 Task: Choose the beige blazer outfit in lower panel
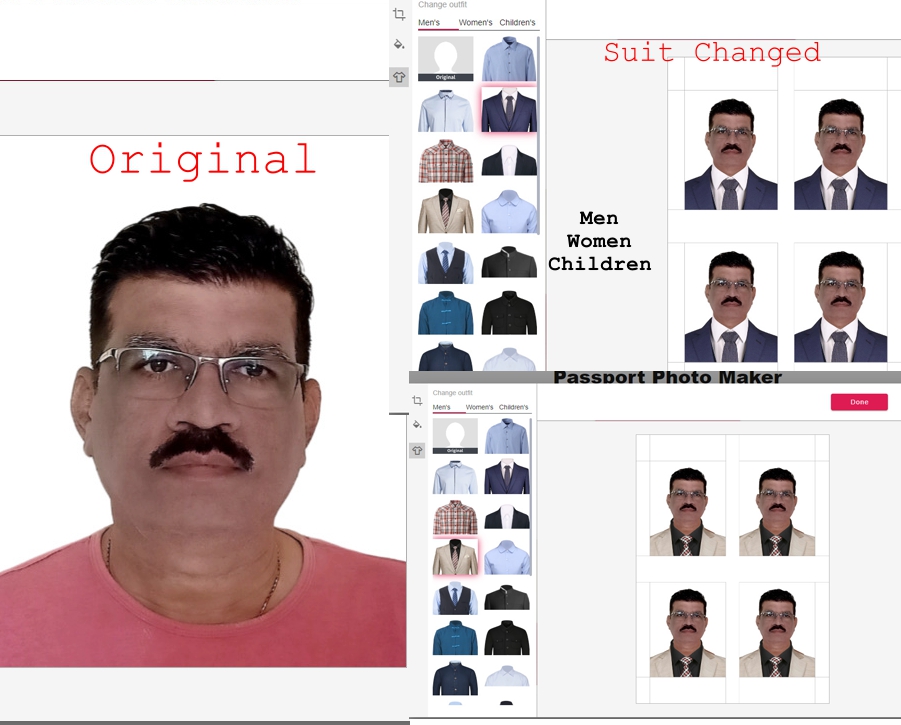coord(455,557)
